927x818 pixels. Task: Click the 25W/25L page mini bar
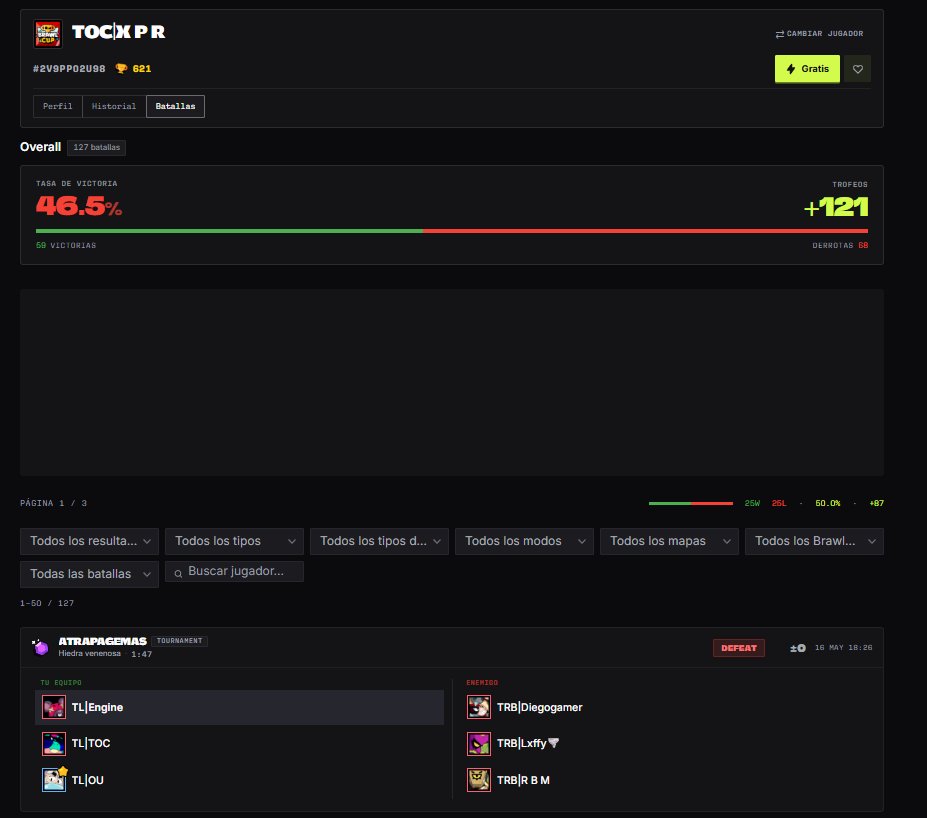tap(691, 503)
